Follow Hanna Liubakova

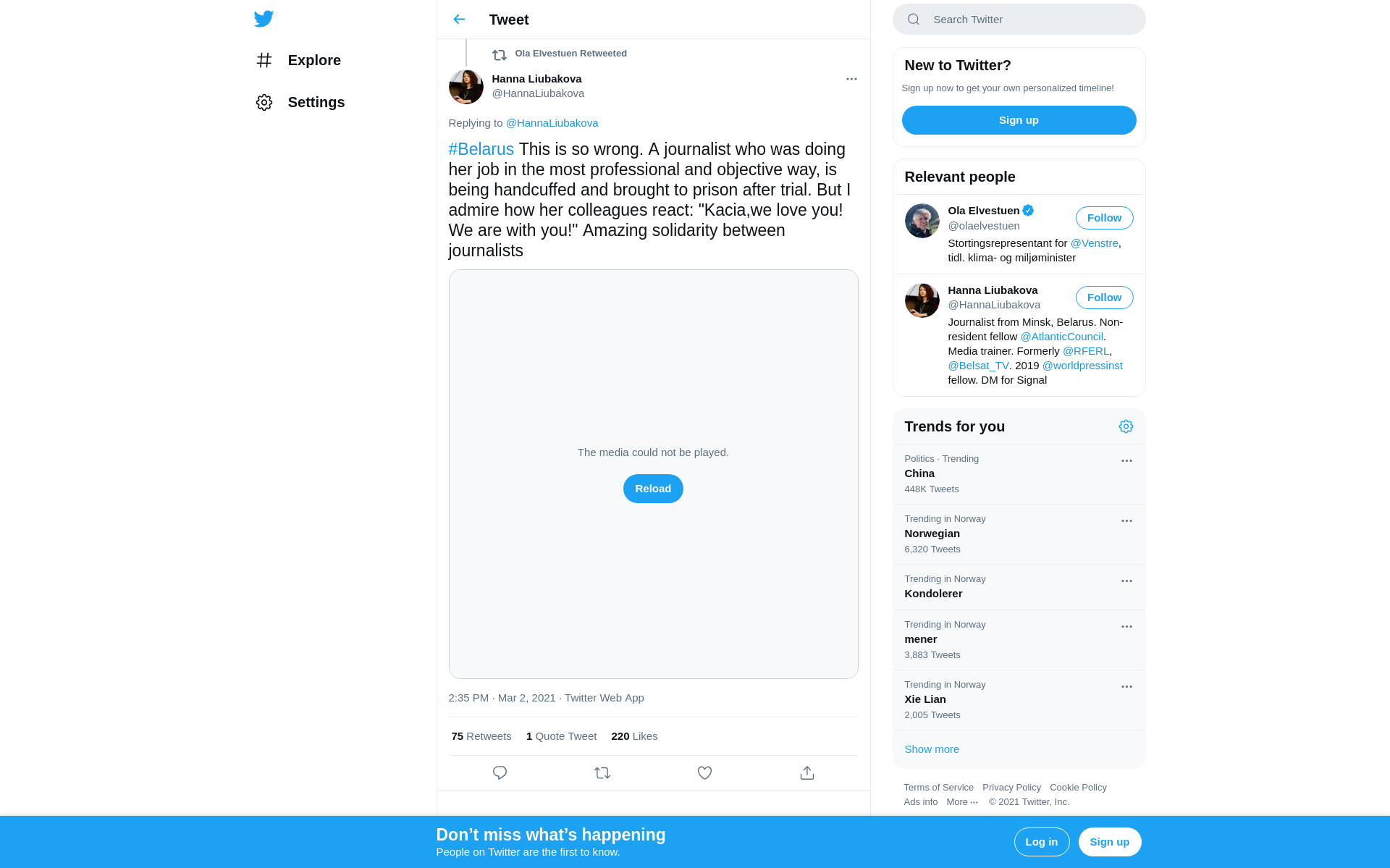click(1104, 298)
